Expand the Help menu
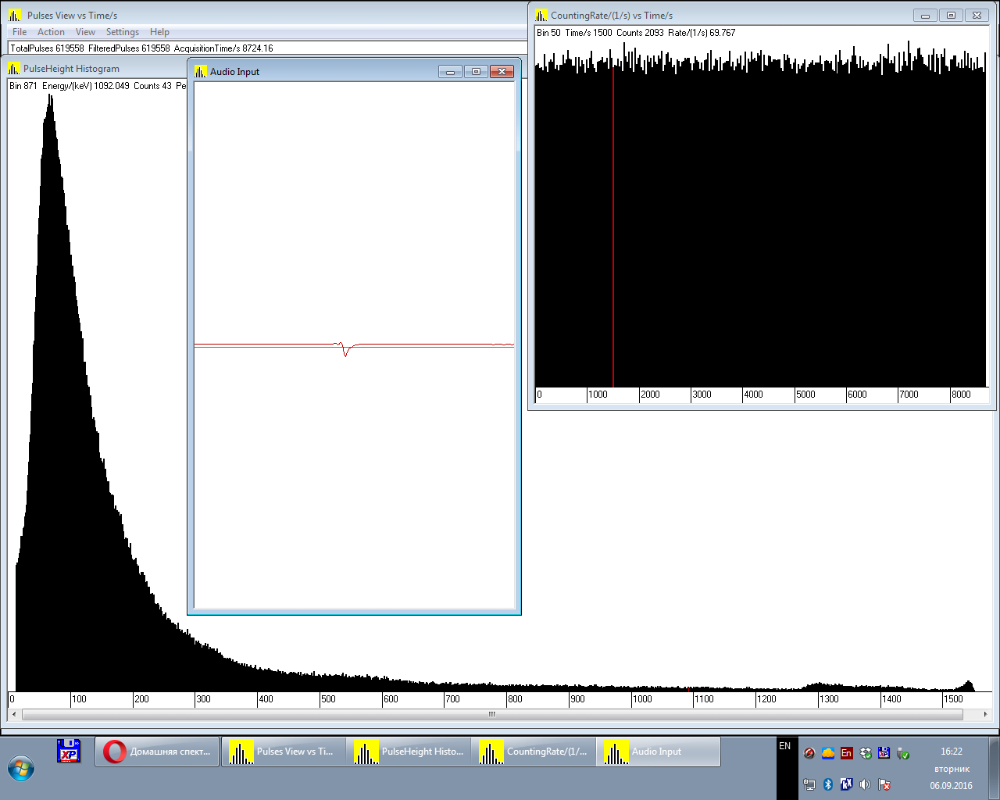1000x800 pixels. point(159,32)
